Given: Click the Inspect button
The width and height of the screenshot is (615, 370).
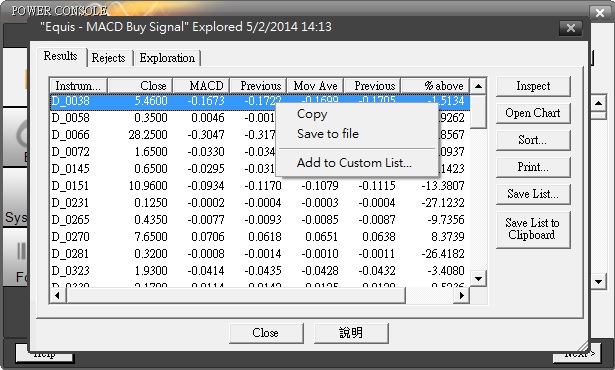Looking at the screenshot, I should (533, 86).
